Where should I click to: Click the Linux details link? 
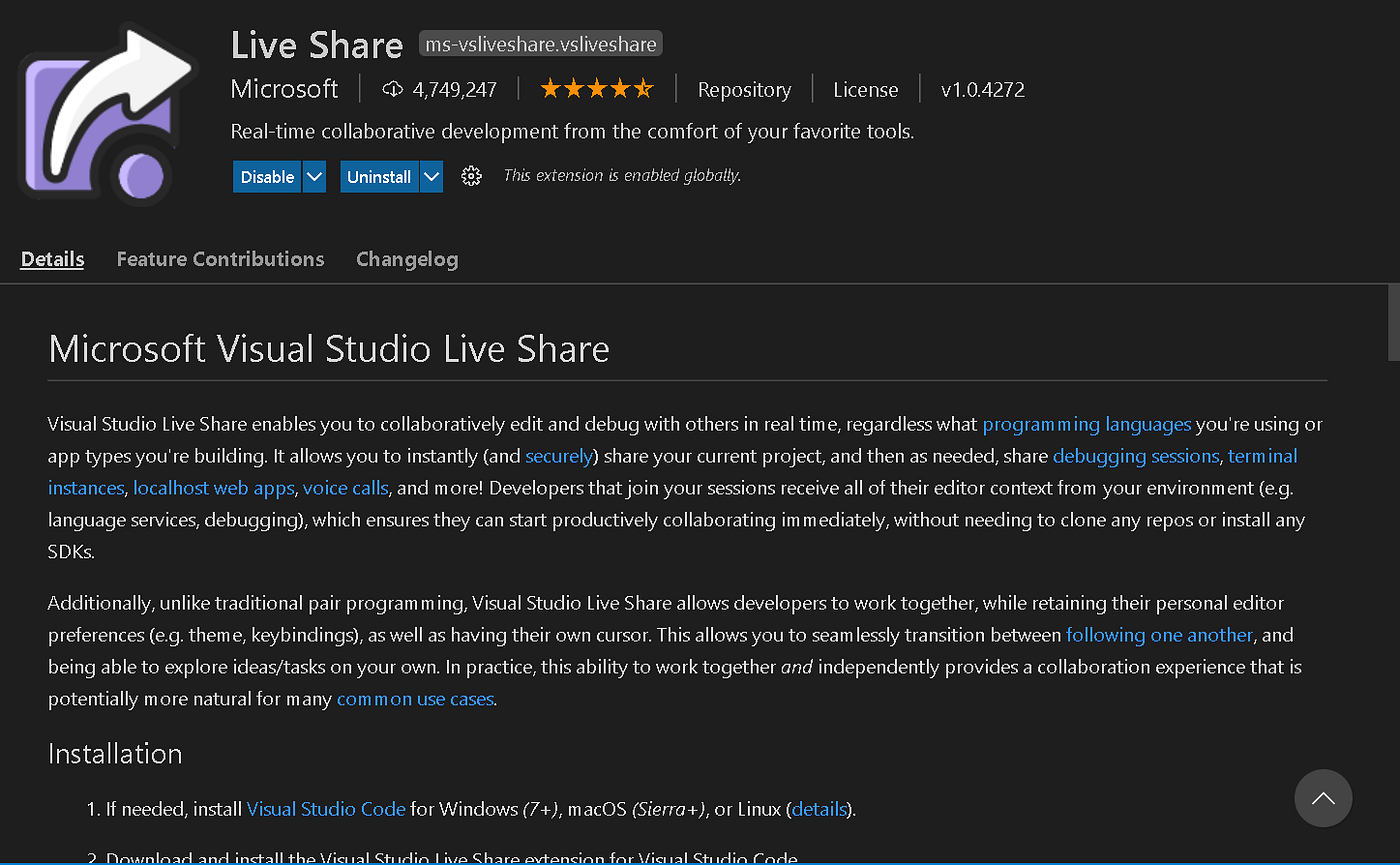tap(820, 809)
